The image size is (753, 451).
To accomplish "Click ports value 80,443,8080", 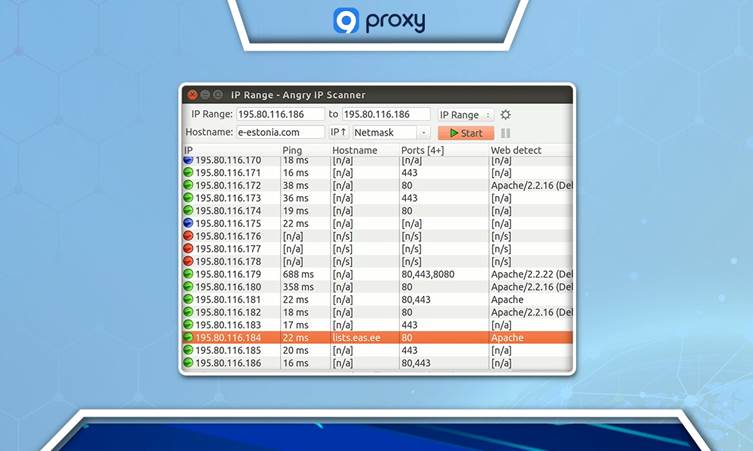I will 428,274.
